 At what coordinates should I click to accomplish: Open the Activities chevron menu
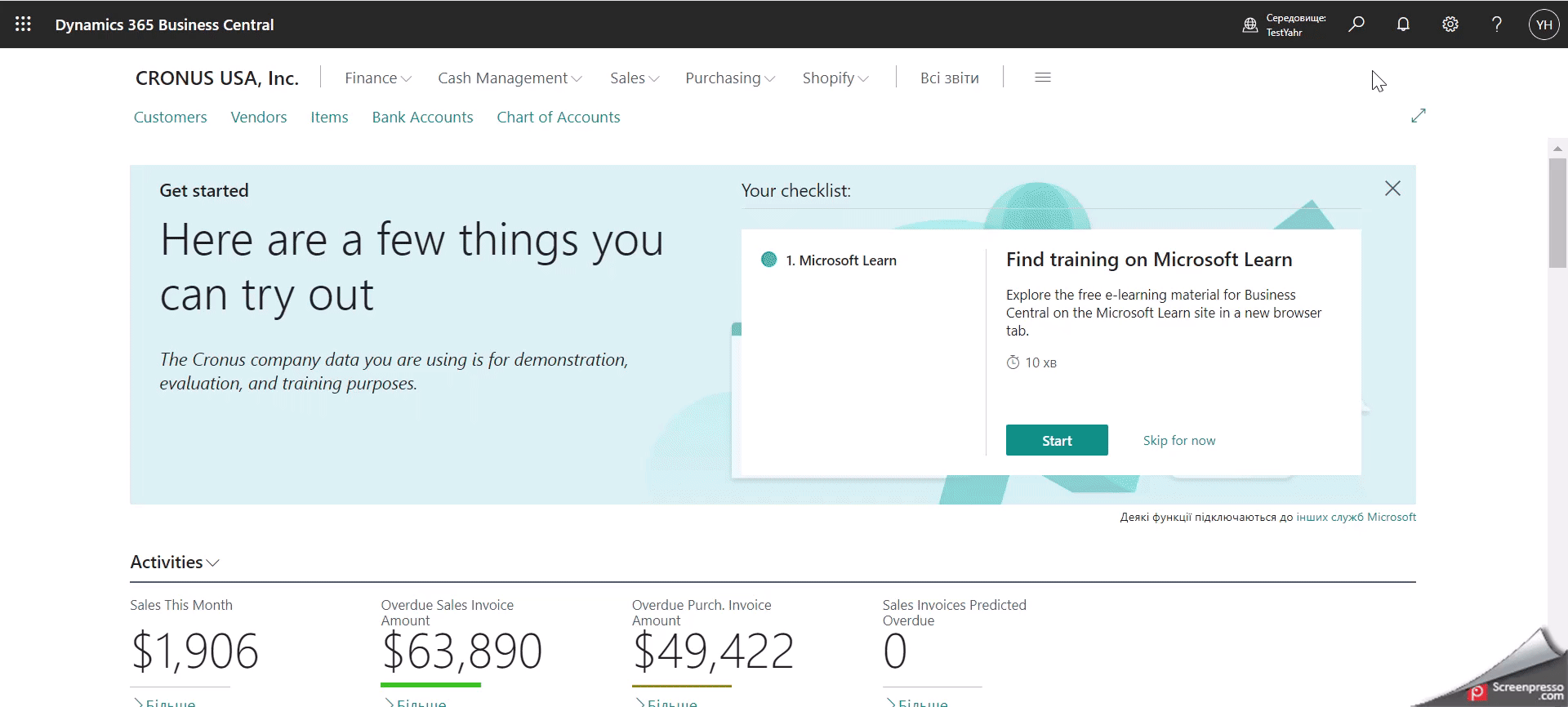click(175, 562)
